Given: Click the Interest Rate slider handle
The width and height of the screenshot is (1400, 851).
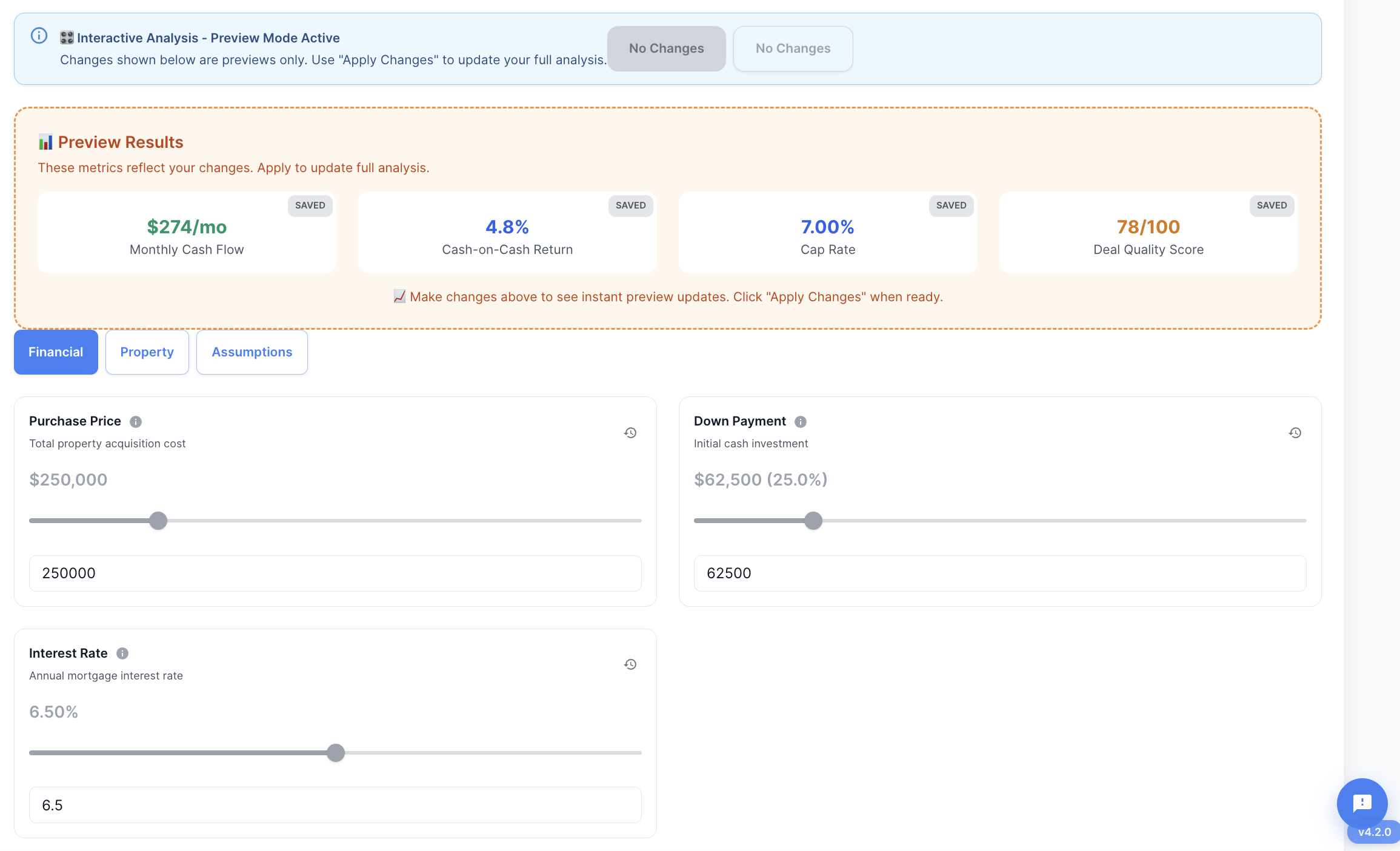Looking at the screenshot, I should (x=335, y=753).
